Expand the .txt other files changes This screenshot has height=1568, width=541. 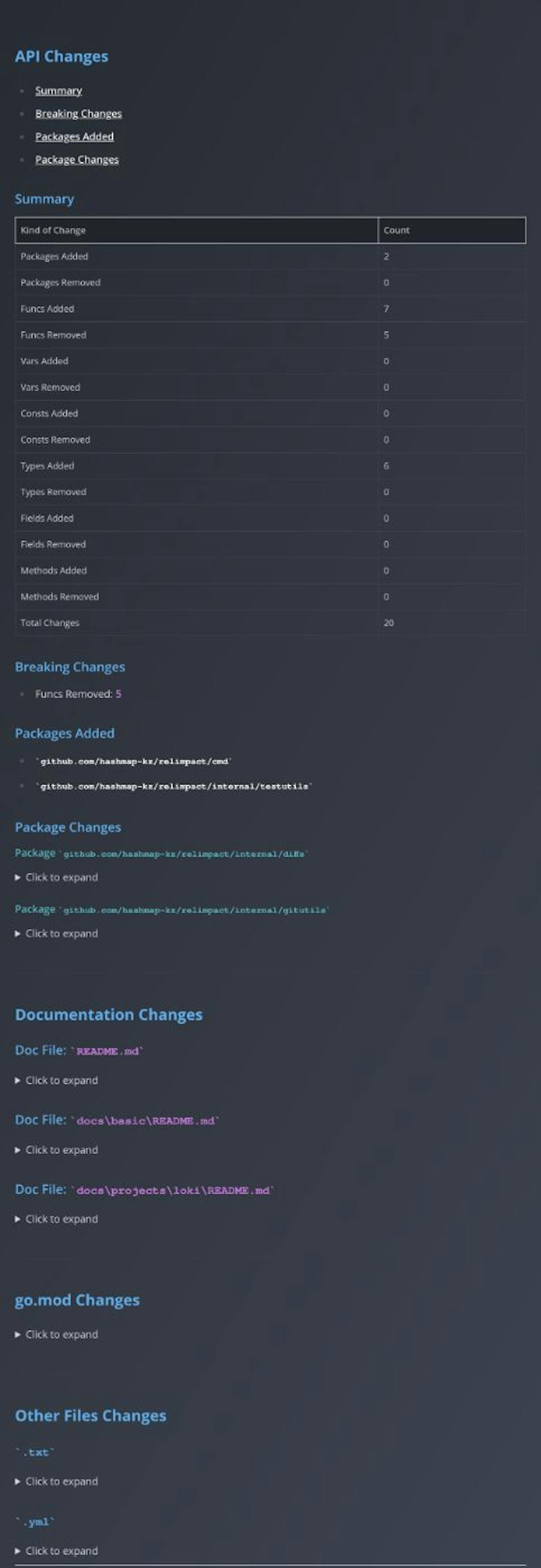tap(61, 1480)
